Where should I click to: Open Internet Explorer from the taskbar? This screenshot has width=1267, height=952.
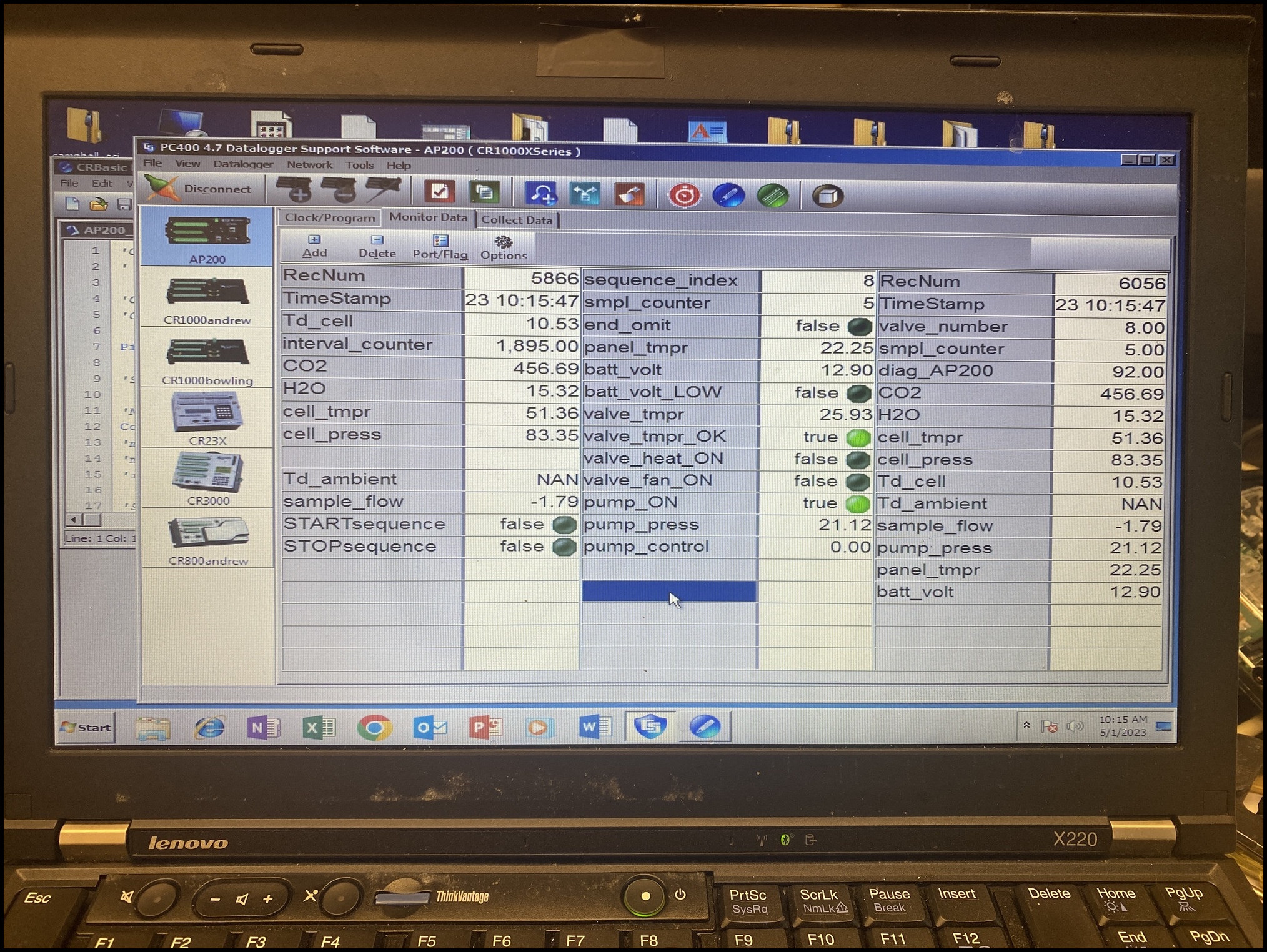[x=209, y=728]
